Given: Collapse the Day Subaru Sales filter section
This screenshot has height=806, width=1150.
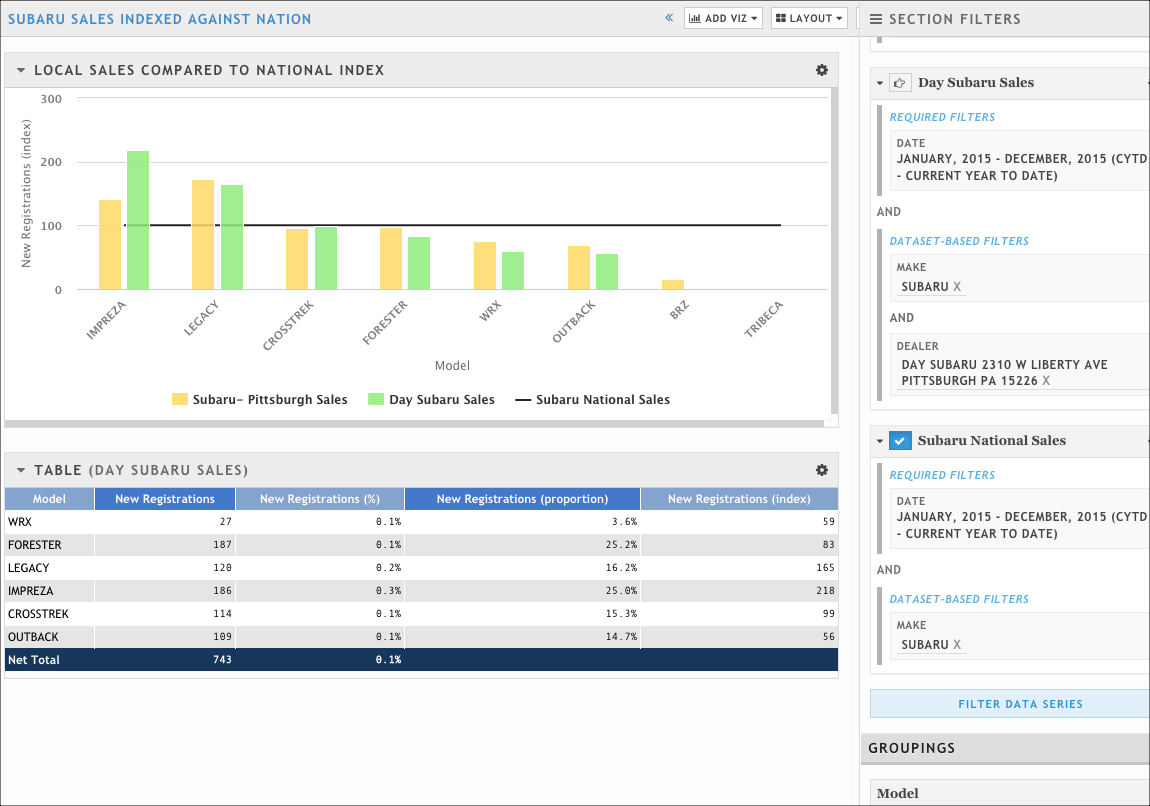Looking at the screenshot, I should pos(879,84).
